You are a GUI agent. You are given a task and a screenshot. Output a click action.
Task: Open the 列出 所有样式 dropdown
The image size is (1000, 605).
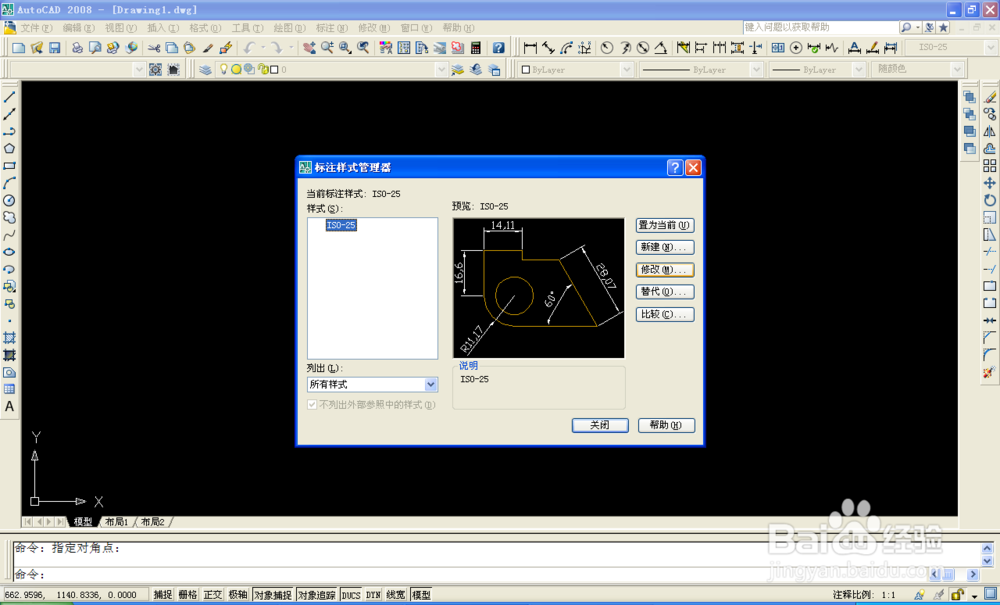point(431,384)
